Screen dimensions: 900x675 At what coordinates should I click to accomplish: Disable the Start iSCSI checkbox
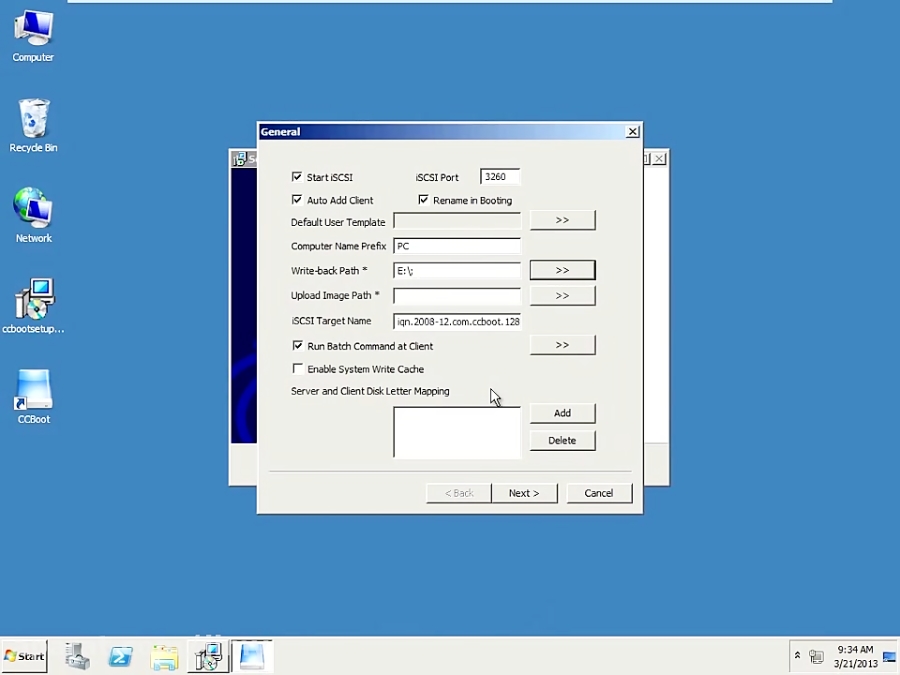(297, 177)
